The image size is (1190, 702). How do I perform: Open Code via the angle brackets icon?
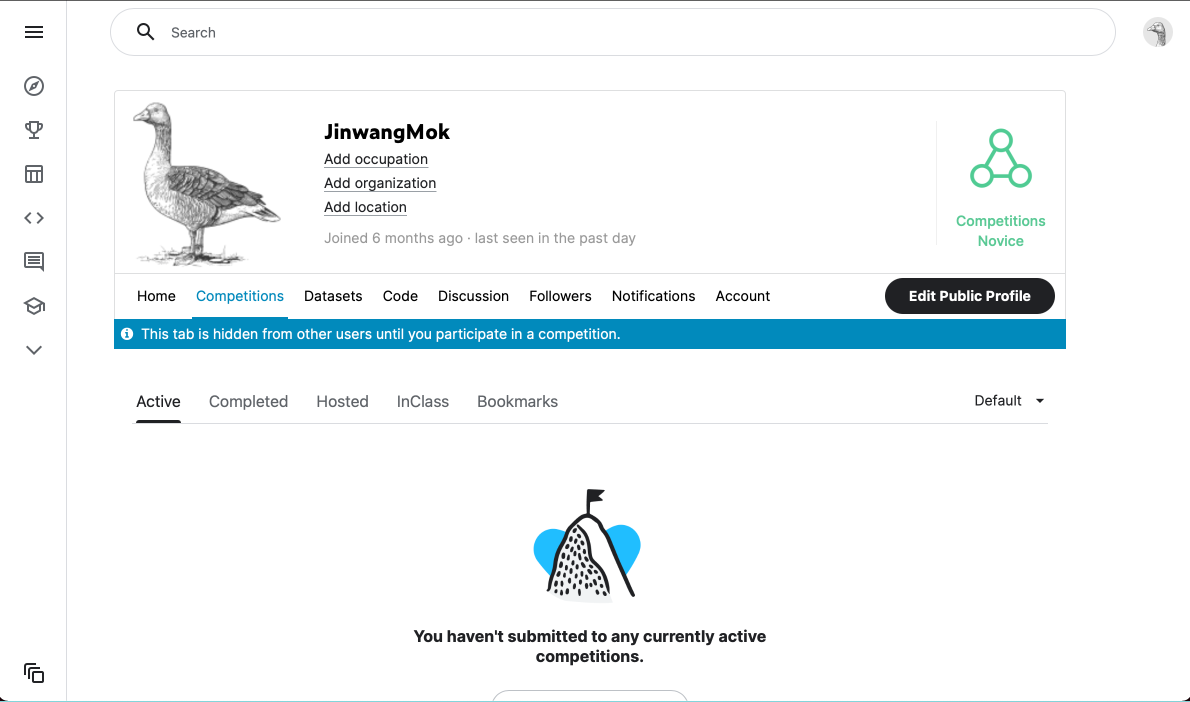pos(33,218)
